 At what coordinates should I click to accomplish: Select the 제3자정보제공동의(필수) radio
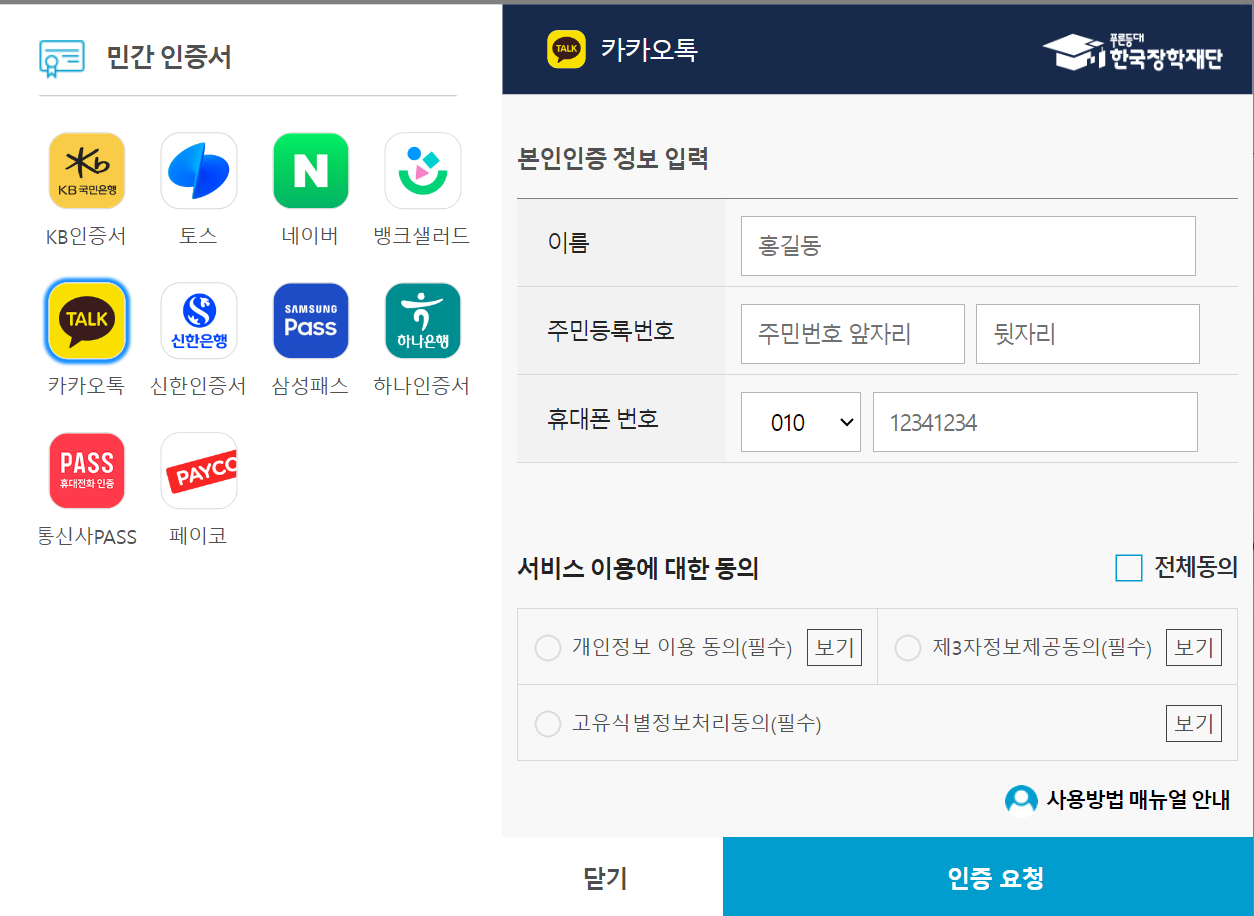(x=908, y=648)
